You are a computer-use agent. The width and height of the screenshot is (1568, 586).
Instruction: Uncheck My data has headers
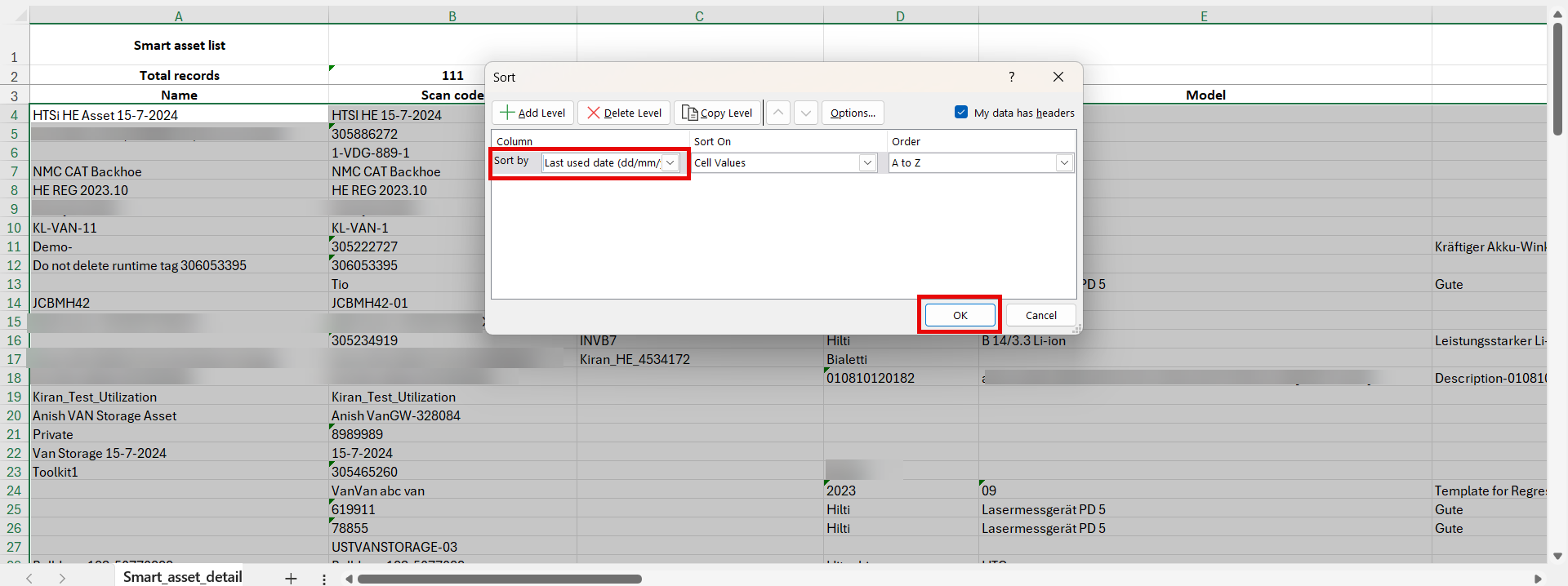coord(961,113)
